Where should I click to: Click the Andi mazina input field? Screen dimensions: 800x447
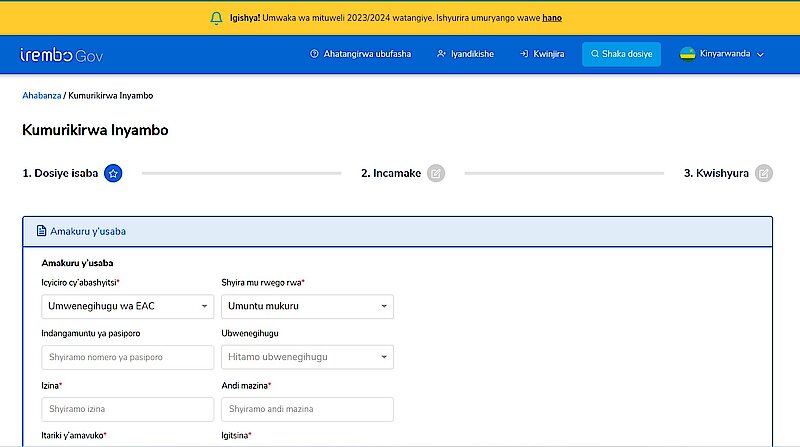(x=306, y=409)
